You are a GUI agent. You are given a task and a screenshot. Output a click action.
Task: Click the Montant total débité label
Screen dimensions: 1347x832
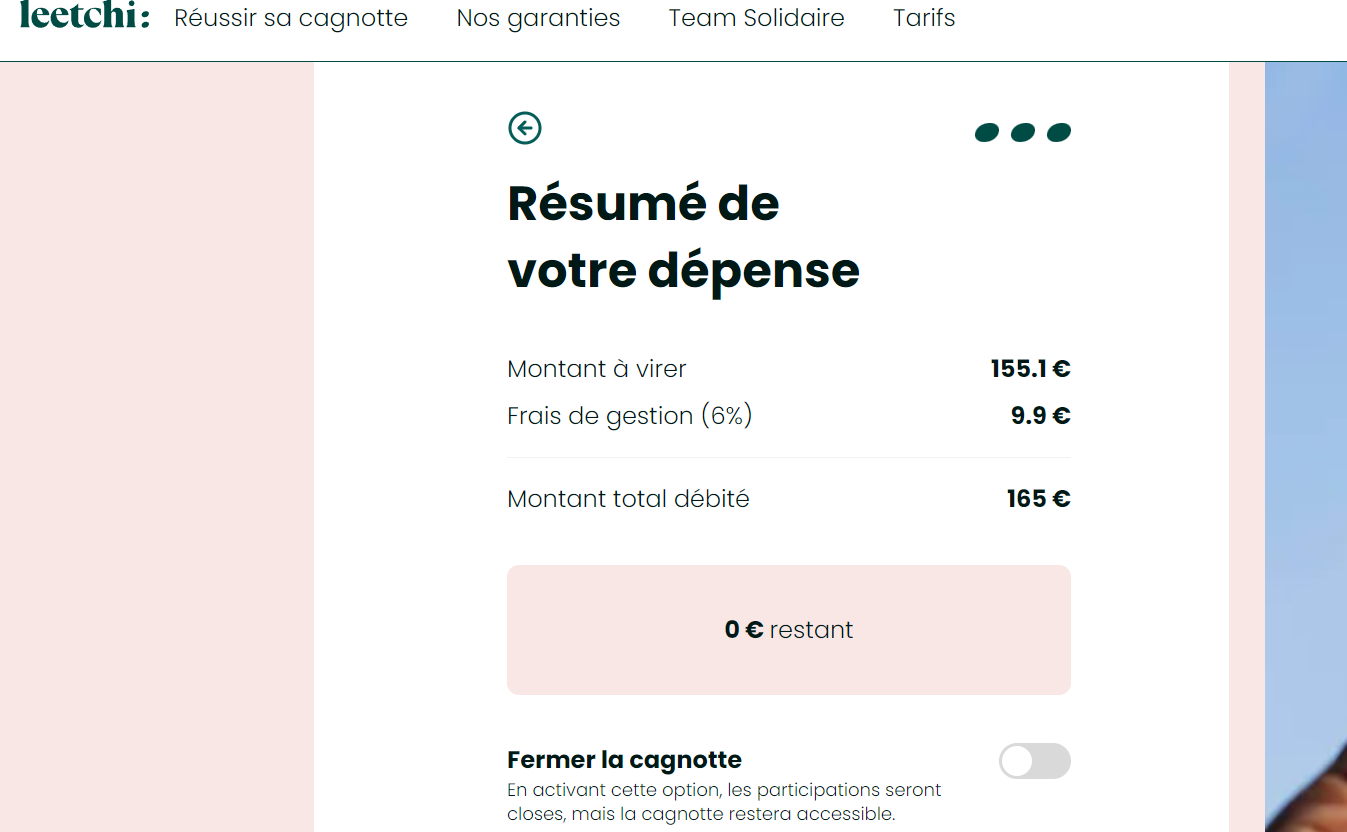tap(628, 499)
